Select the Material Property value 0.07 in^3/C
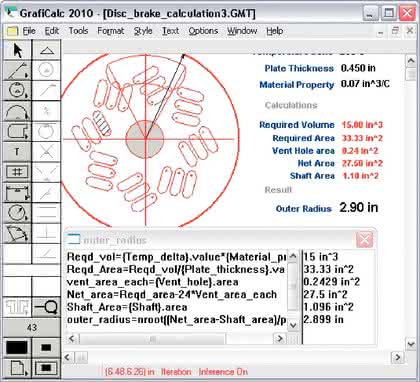 pyautogui.click(x=365, y=84)
